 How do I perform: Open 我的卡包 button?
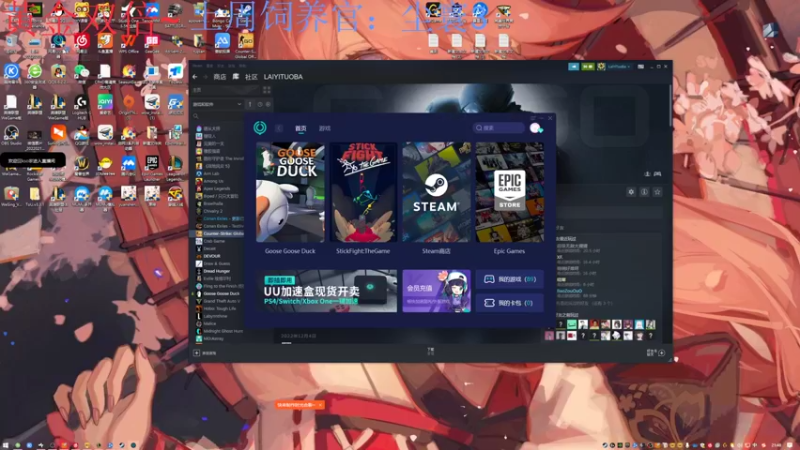(x=509, y=303)
